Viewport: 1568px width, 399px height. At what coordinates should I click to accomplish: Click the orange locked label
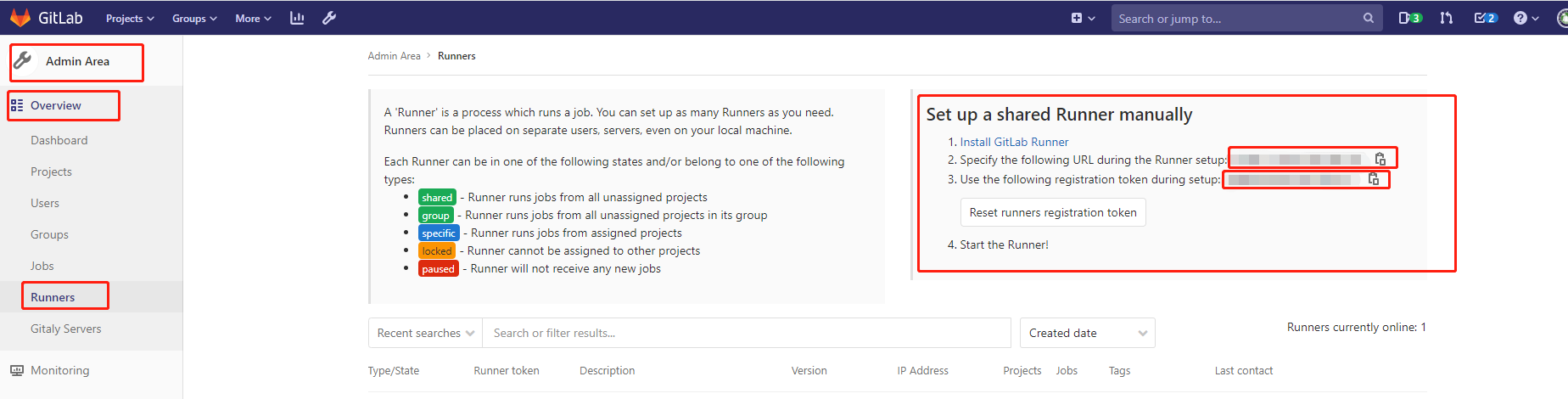point(437,250)
